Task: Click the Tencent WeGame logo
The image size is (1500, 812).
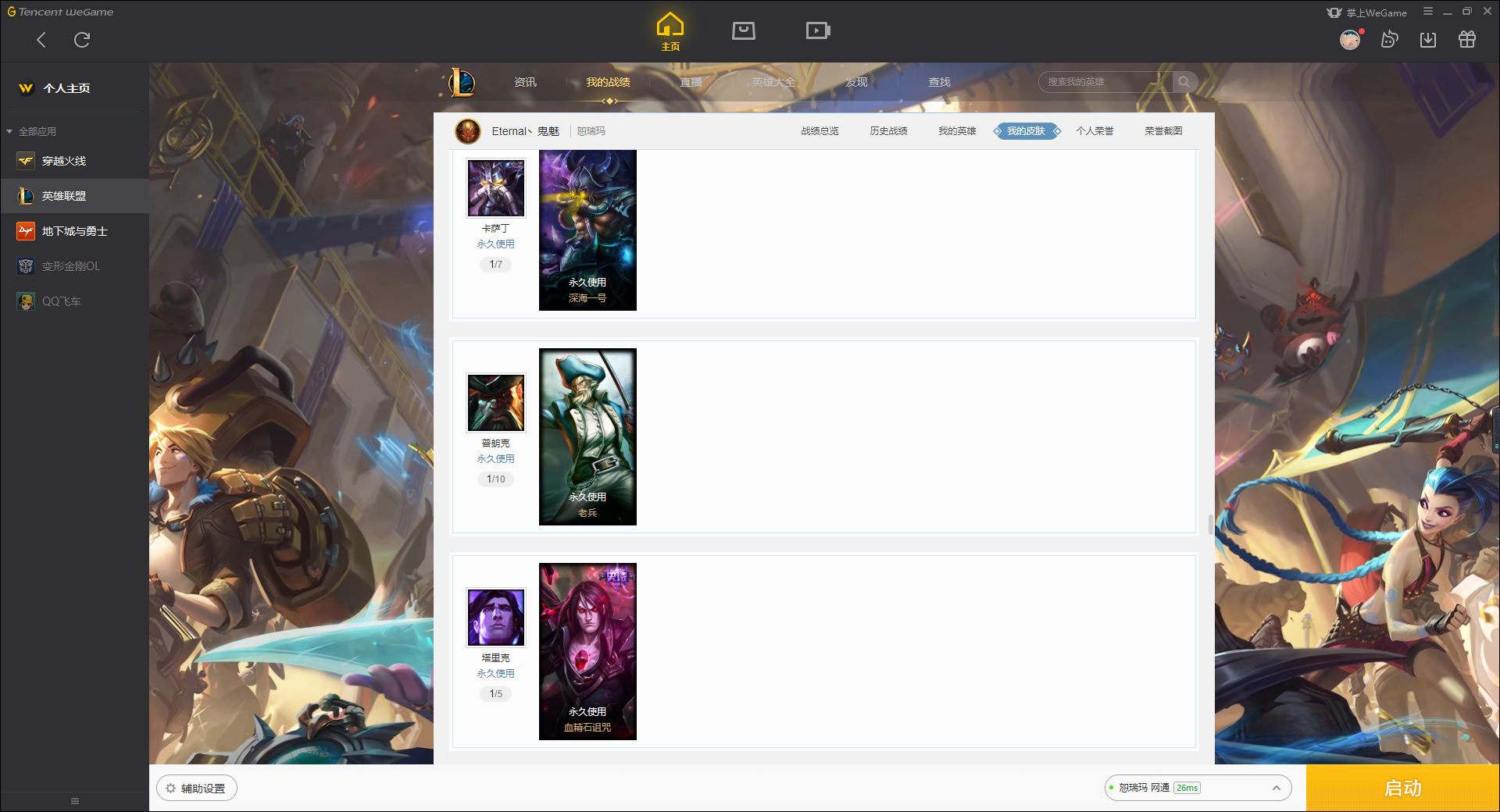Action: 60,12
